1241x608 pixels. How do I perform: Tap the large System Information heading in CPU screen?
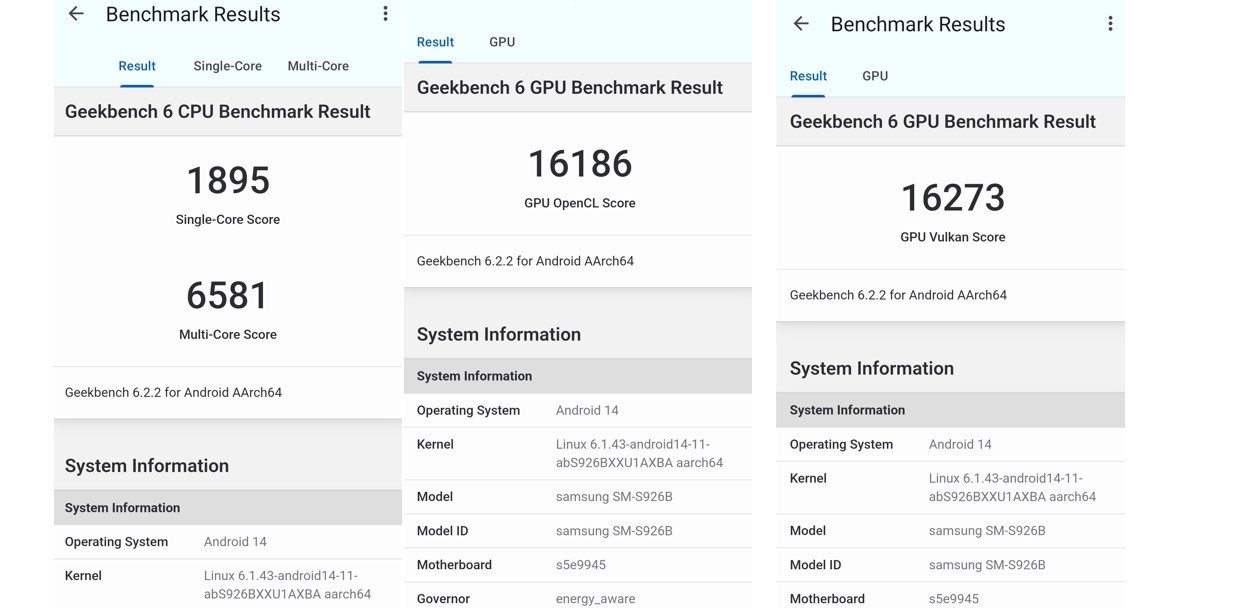[147, 466]
